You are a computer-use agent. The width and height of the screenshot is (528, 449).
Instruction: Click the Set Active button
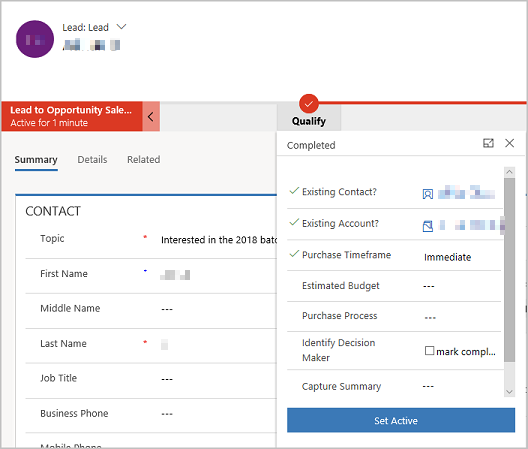(x=401, y=420)
